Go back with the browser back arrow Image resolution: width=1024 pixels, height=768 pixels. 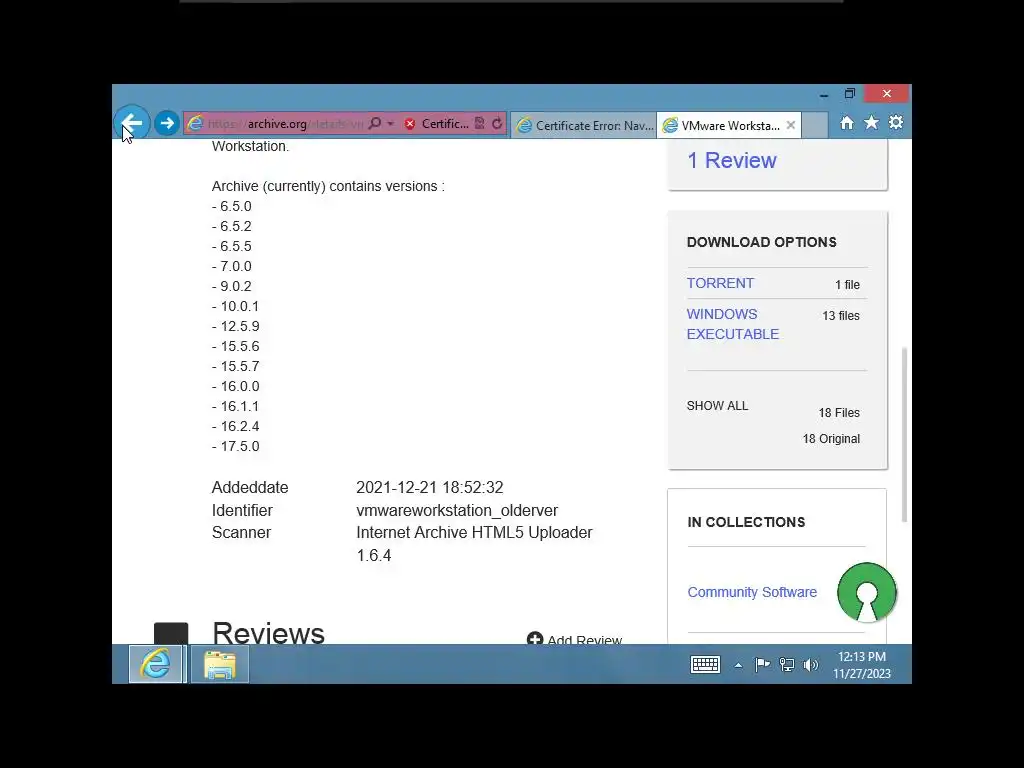point(132,123)
